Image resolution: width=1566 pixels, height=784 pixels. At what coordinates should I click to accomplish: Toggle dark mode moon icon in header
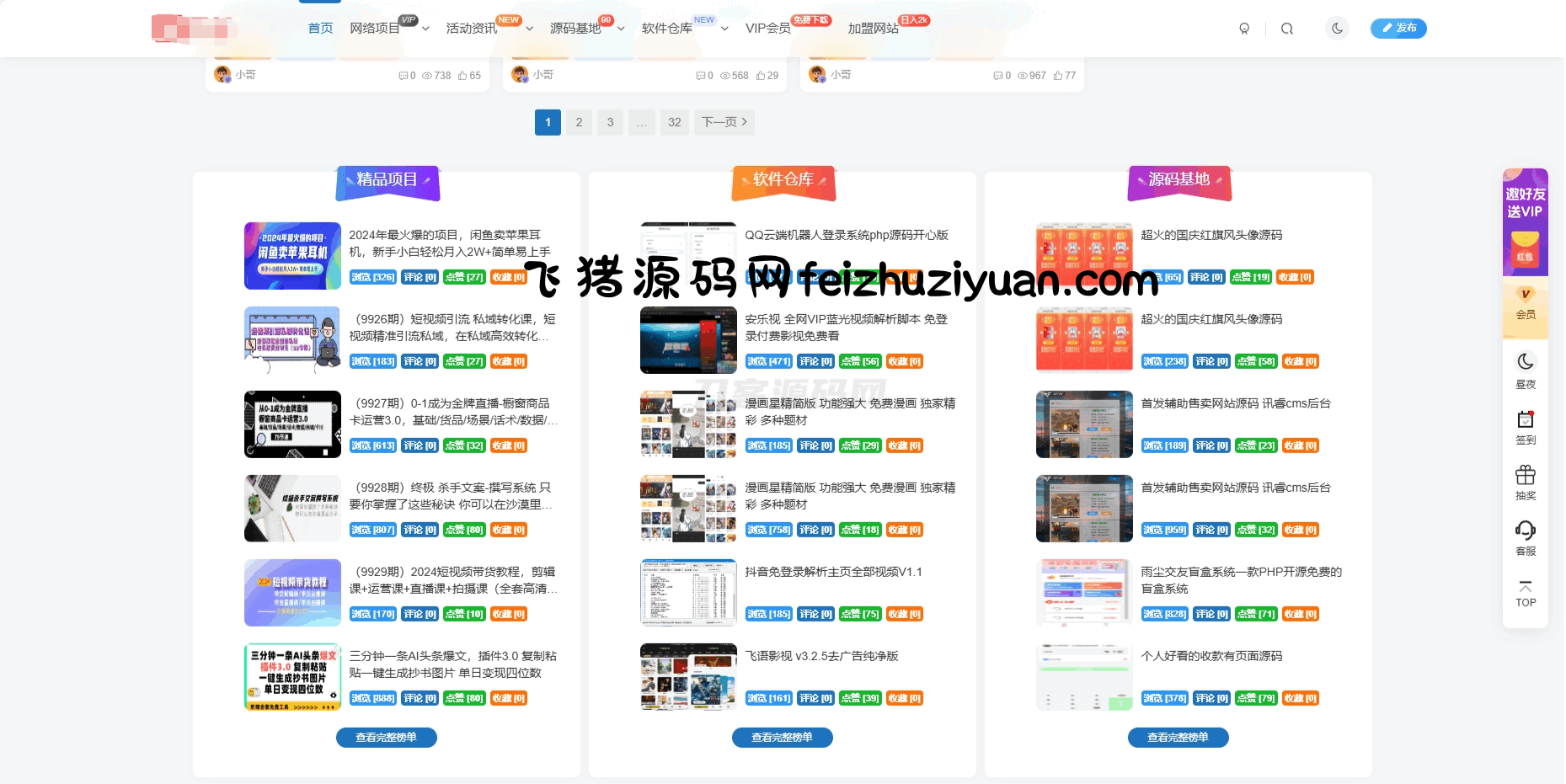[x=1337, y=29]
